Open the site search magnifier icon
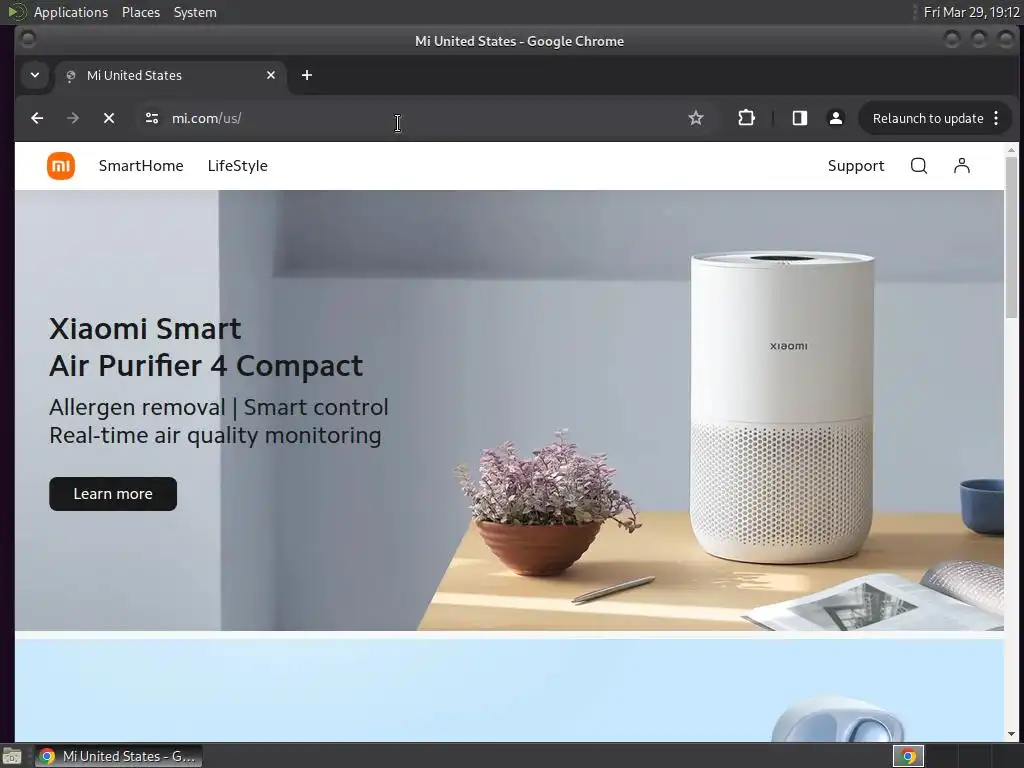Image resolution: width=1024 pixels, height=768 pixels. (x=918, y=166)
